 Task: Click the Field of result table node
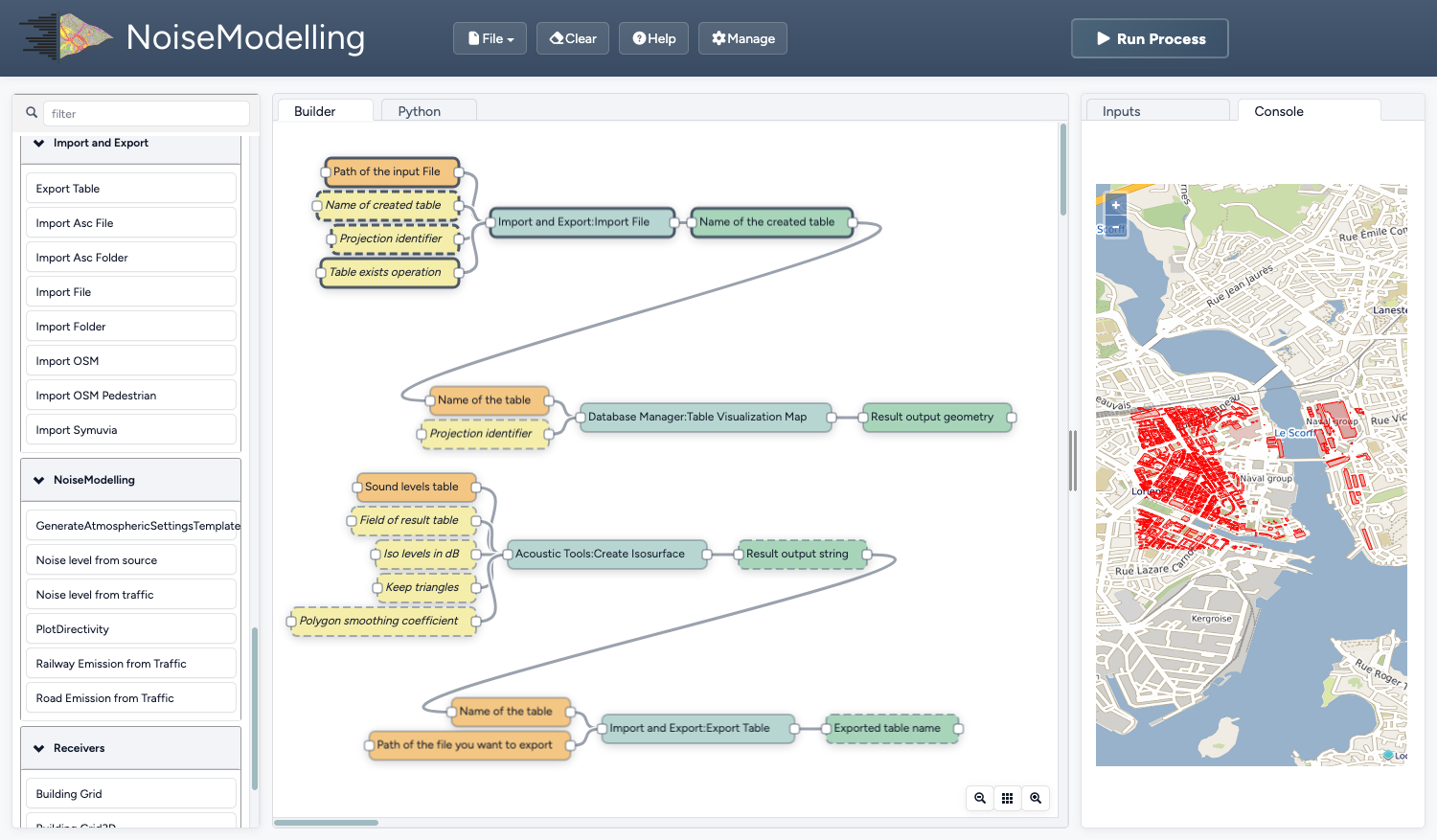pos(414,521)
